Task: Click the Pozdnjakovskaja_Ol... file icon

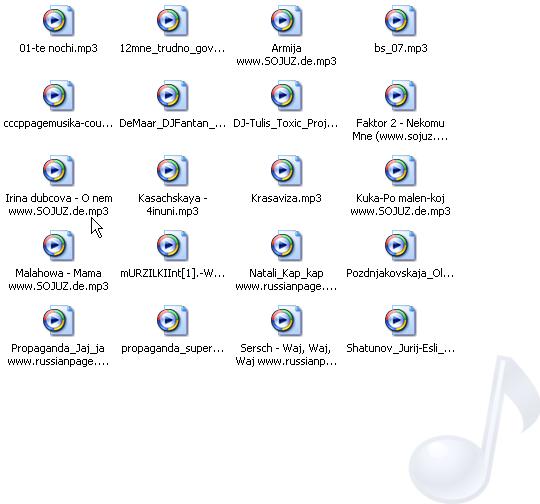Action: click(400, 246)
